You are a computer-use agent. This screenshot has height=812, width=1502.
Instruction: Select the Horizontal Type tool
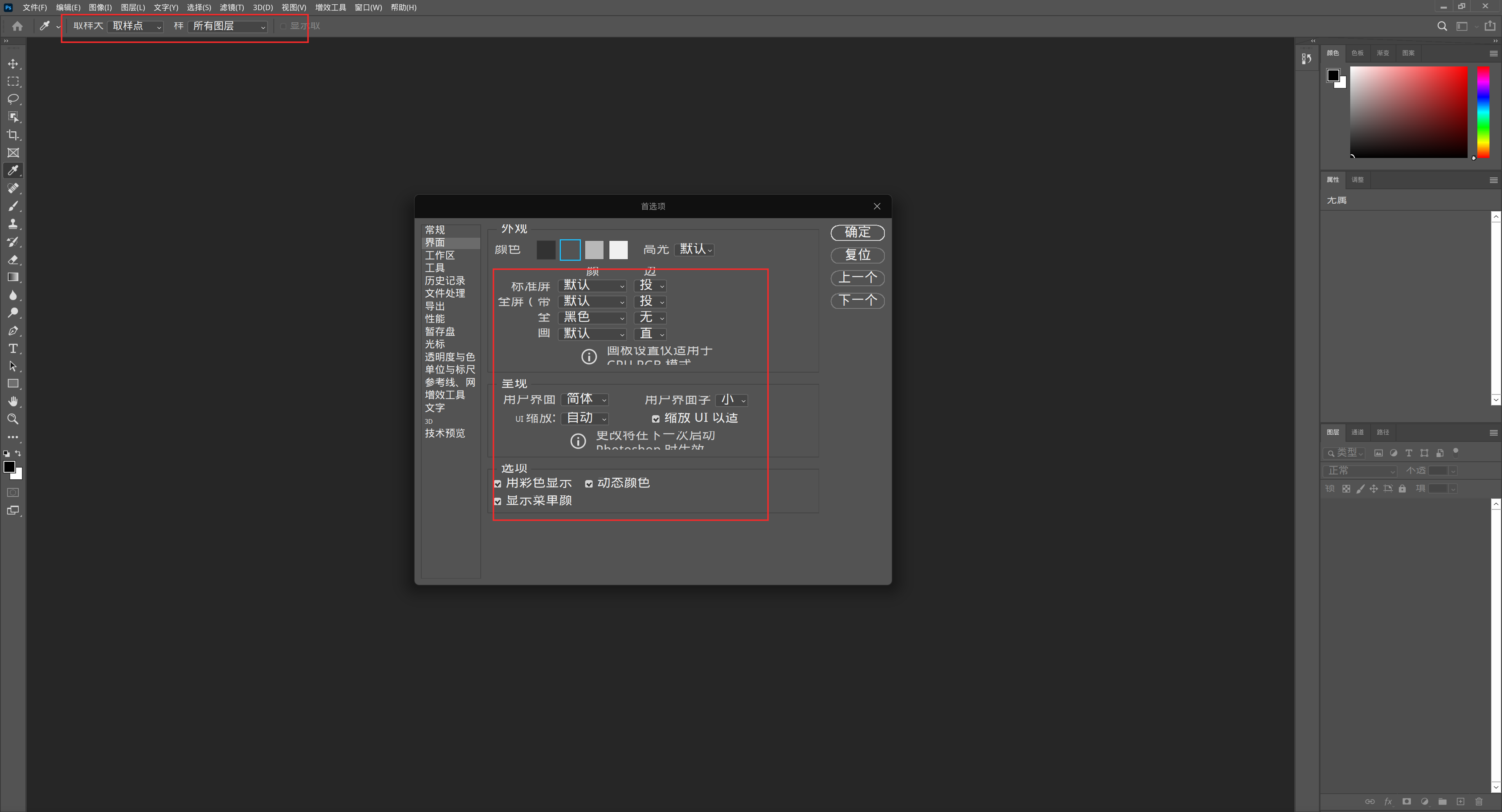click(13, 348)
